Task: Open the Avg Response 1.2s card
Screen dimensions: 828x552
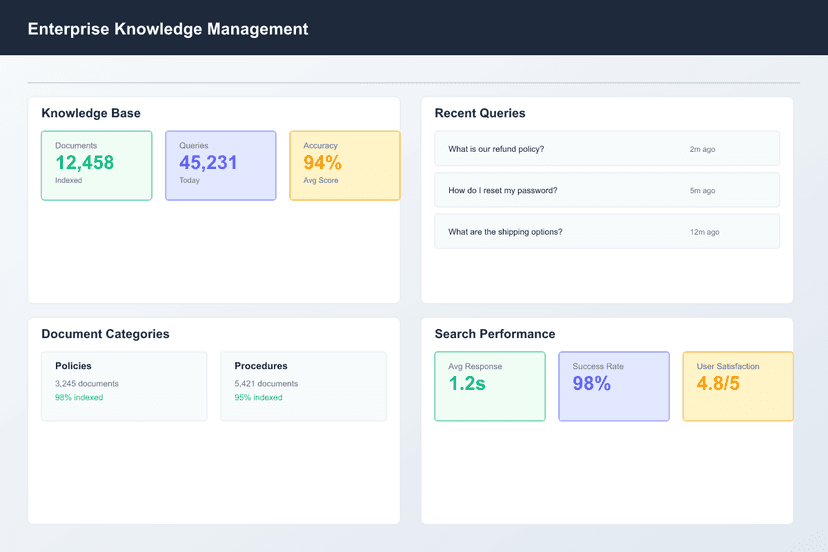Action: (x=490, y=386)
